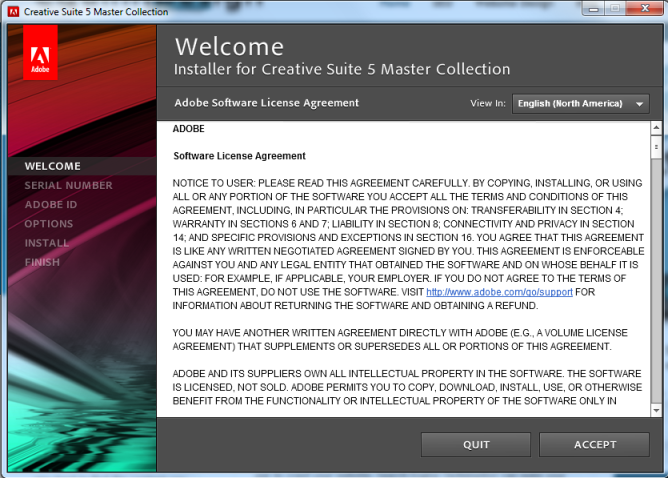
Task: Click the title bar Adobe installer icon
Action: [x=13, y=11]
